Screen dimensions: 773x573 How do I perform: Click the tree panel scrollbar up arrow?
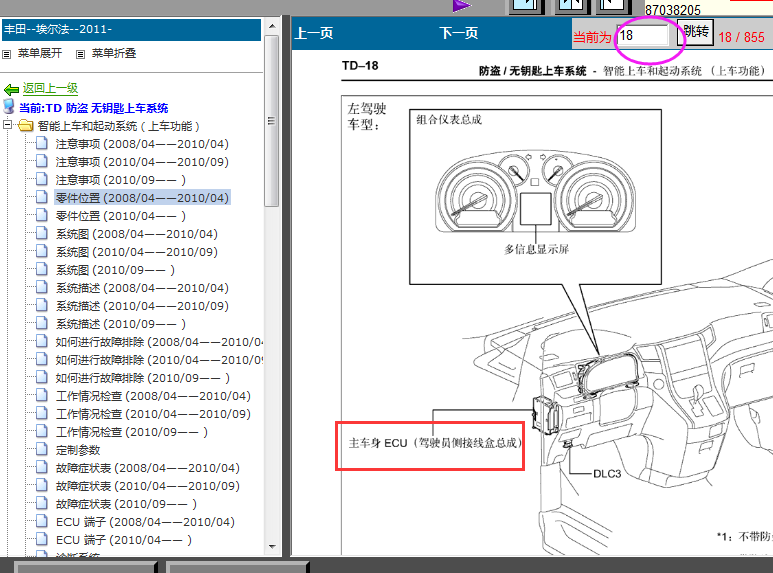(x=272, y=26)
